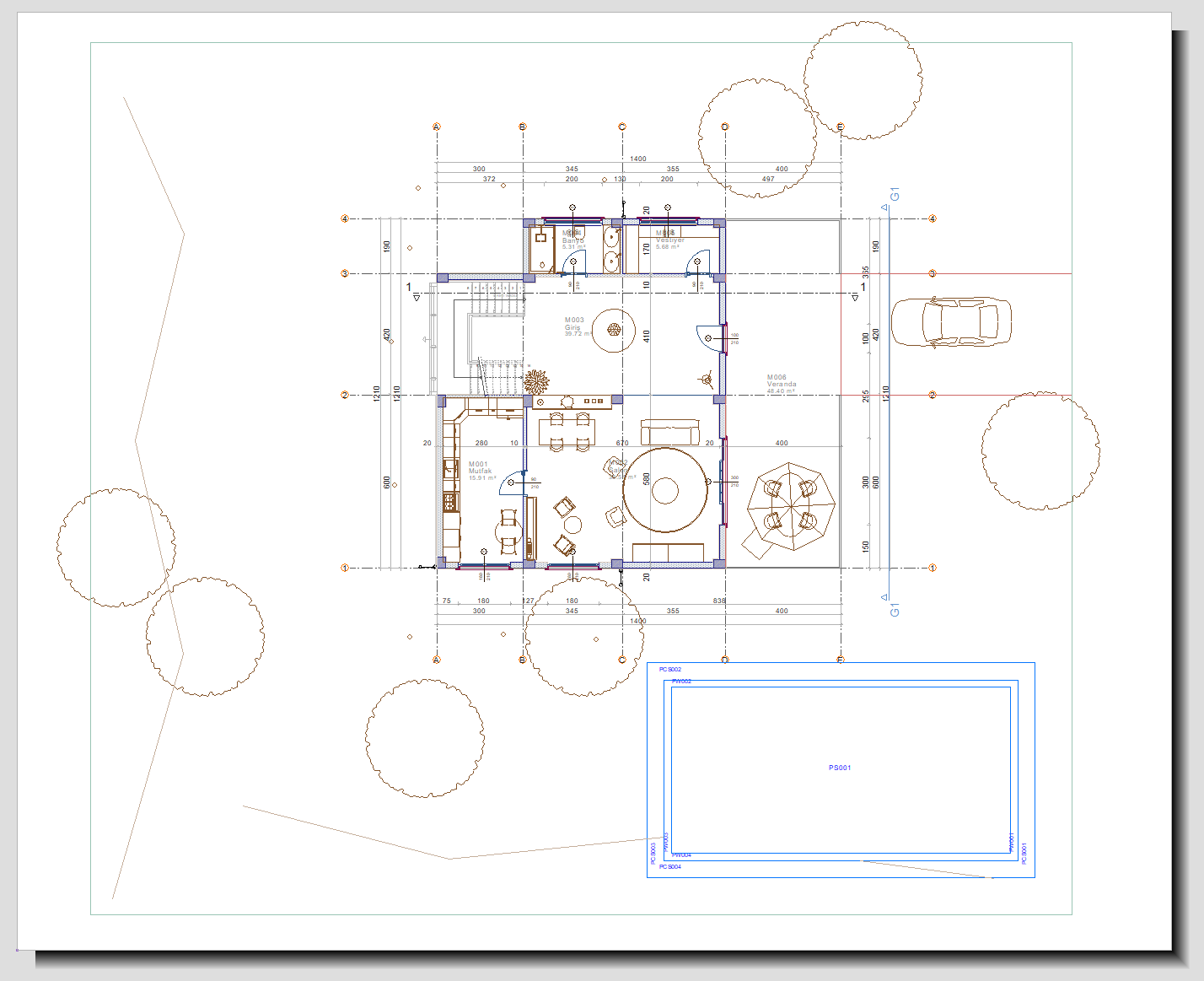Select the "Banyo" zone label
1204x981 pixels.
(x=572, y=240)
